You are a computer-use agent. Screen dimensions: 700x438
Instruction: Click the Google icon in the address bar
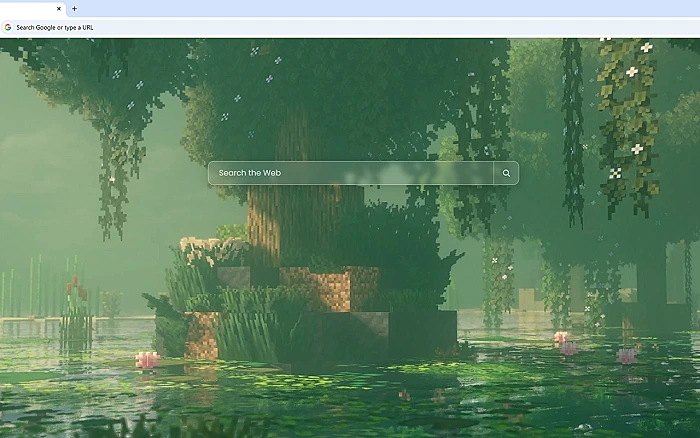tap(8, 27)
